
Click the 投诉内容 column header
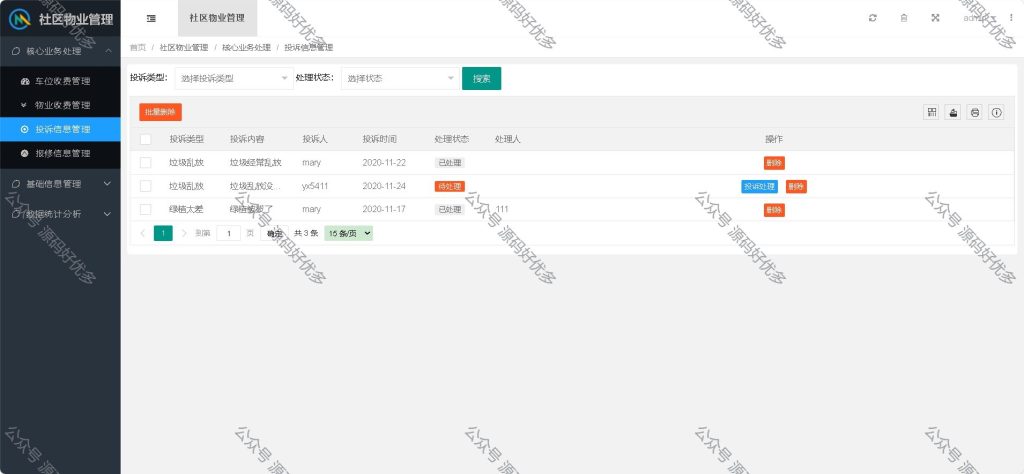coord(247,139)
